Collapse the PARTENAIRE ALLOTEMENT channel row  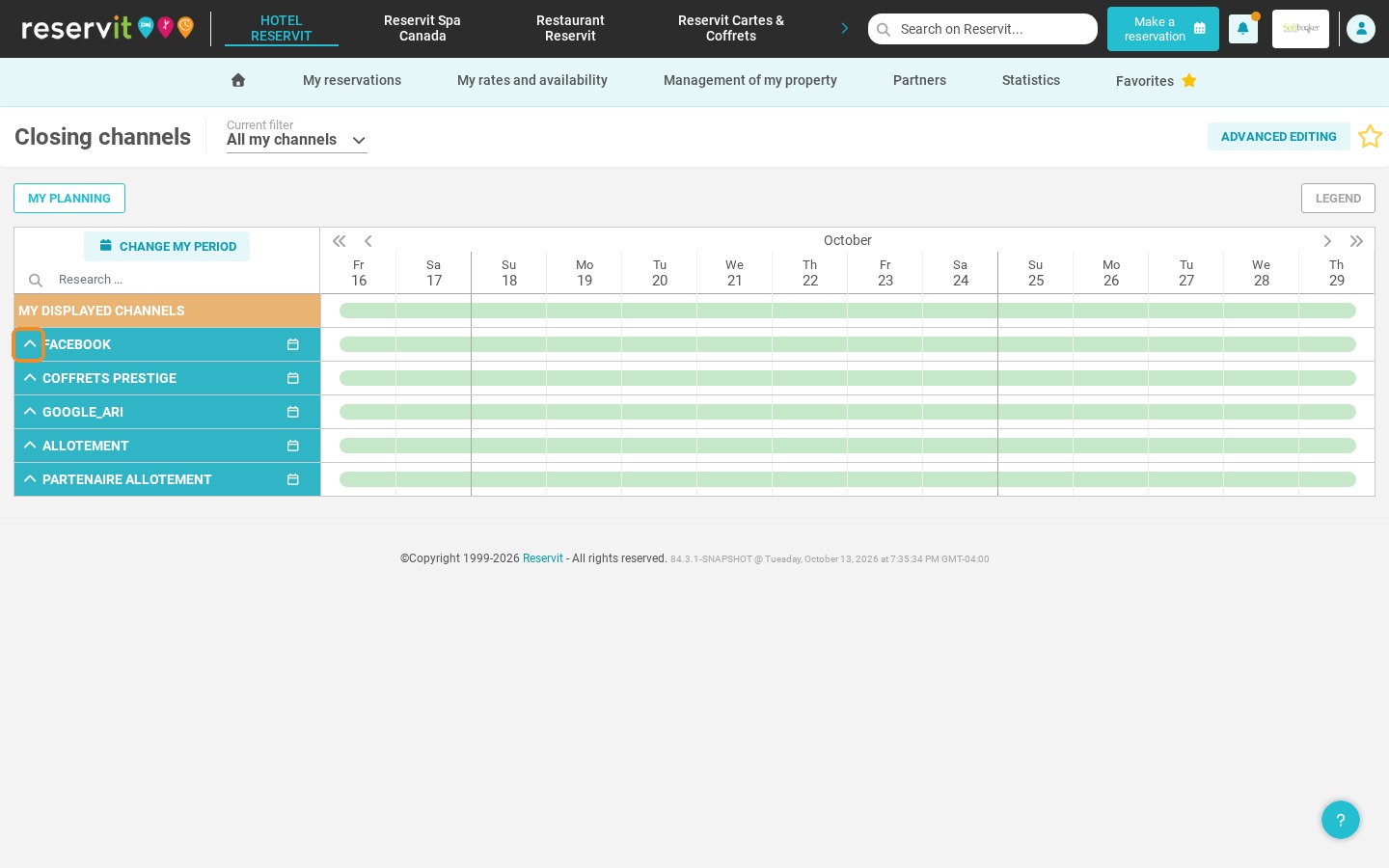click(x=30, y=479)
